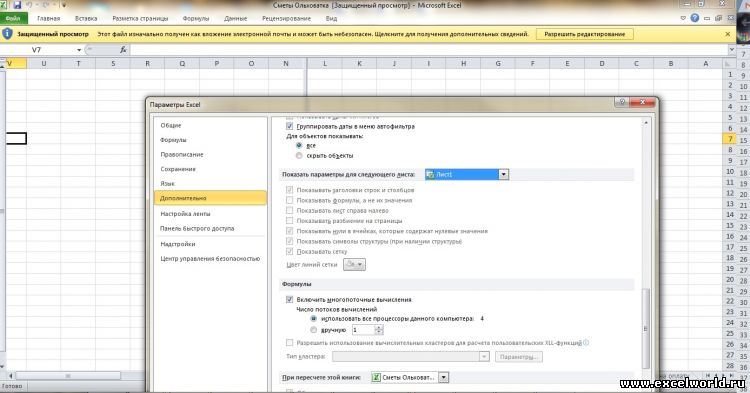Select column L header

(x=325, y=63)
